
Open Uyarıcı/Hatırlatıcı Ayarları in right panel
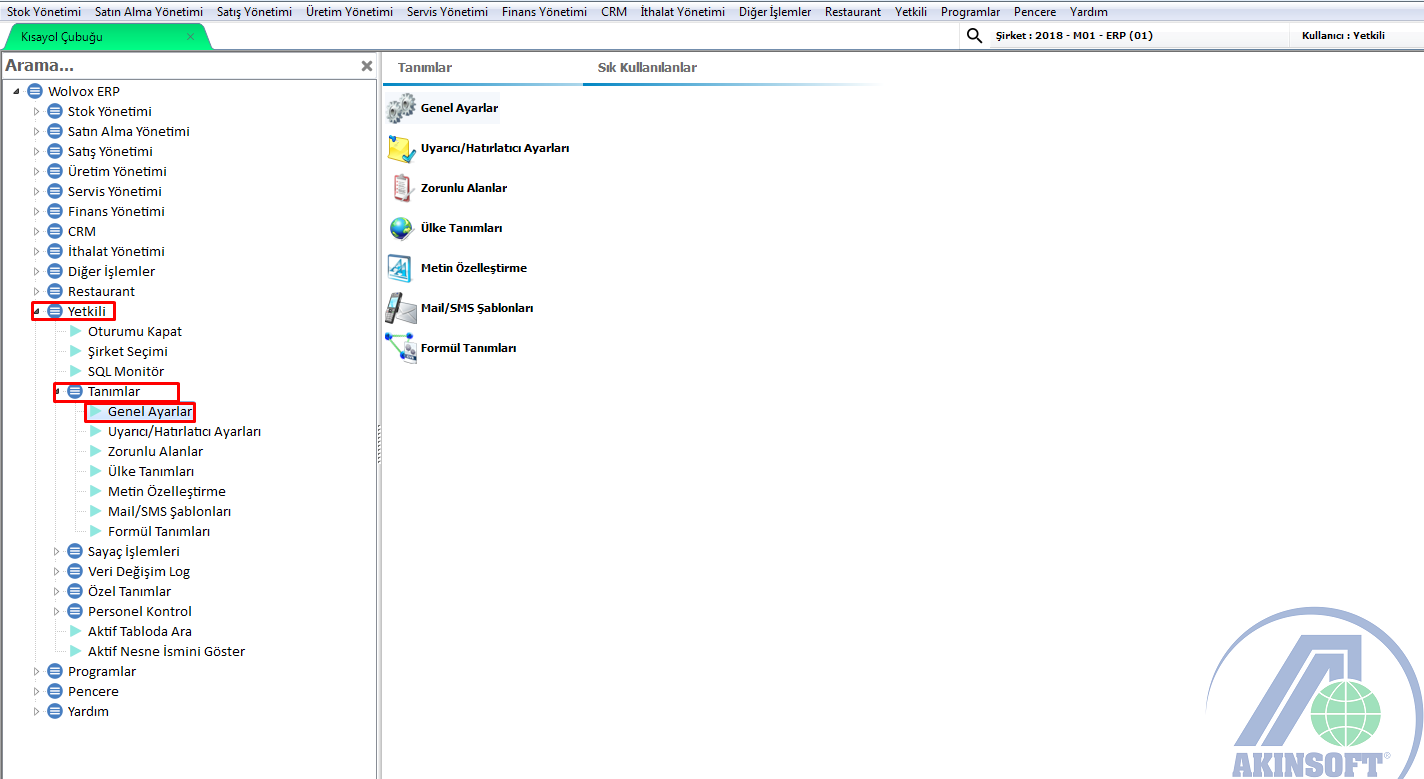[495, 148]
